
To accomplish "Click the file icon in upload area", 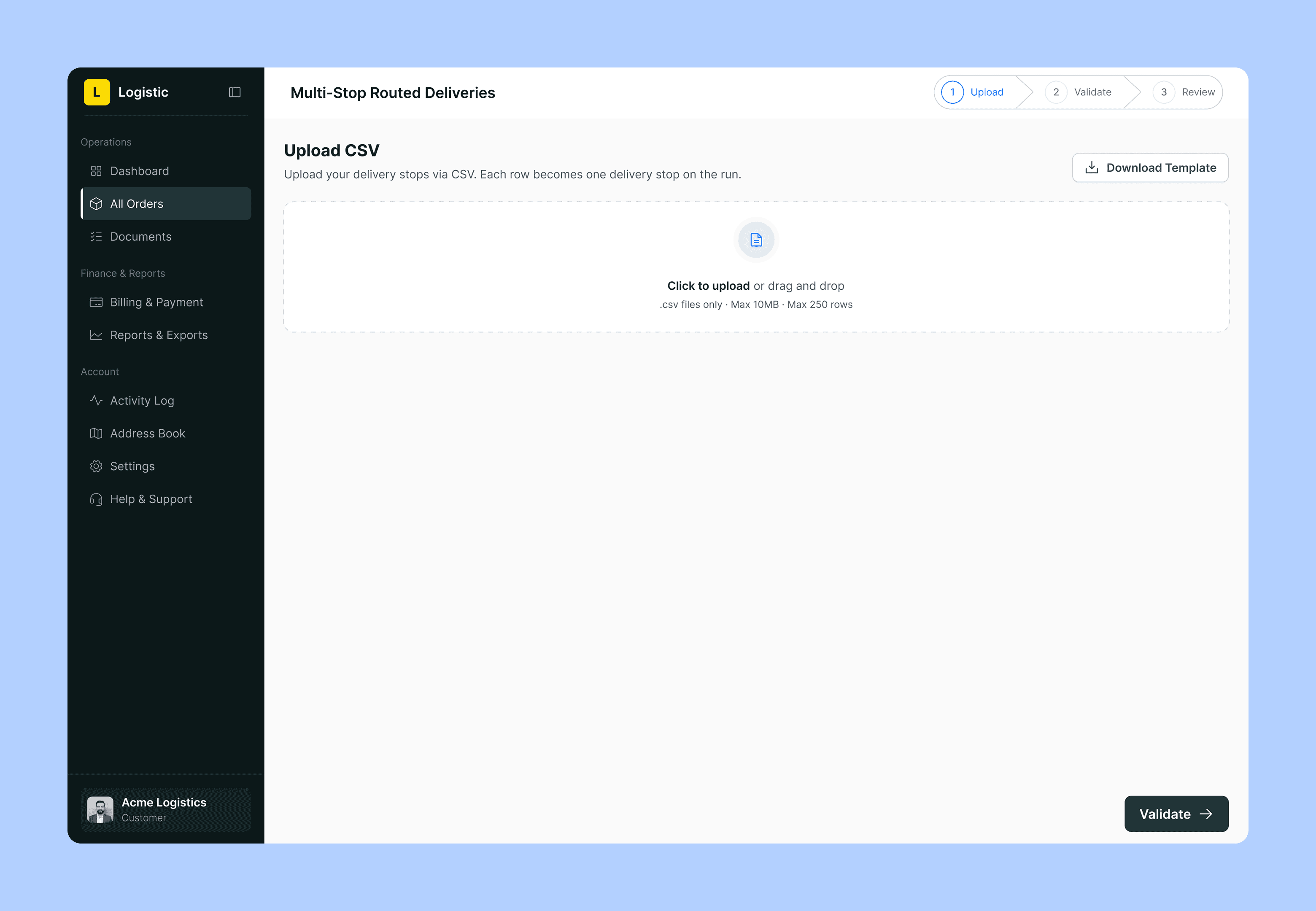I will coord(756,240).
